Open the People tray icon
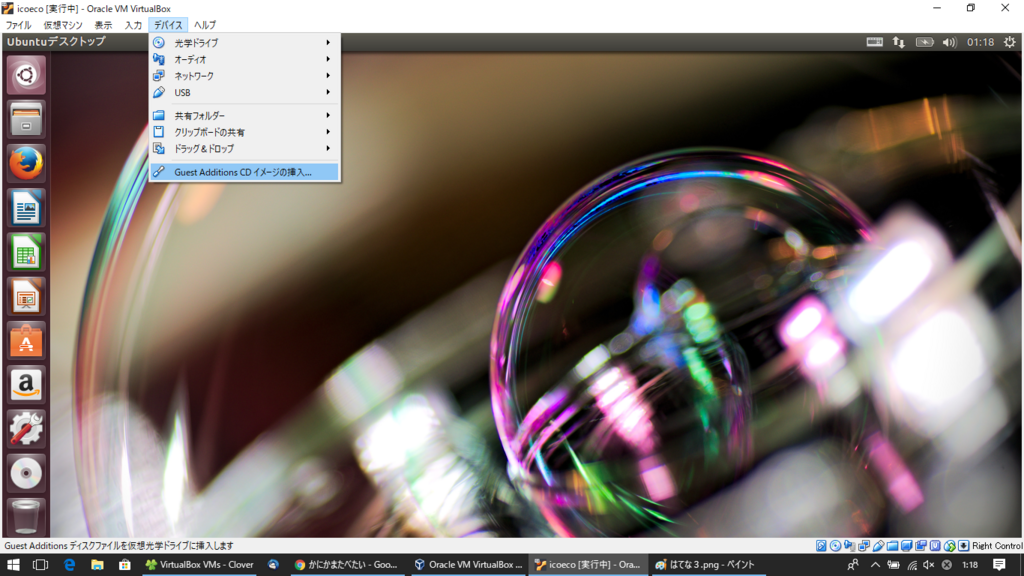The image size is (1024, 576). click(853, 565)
